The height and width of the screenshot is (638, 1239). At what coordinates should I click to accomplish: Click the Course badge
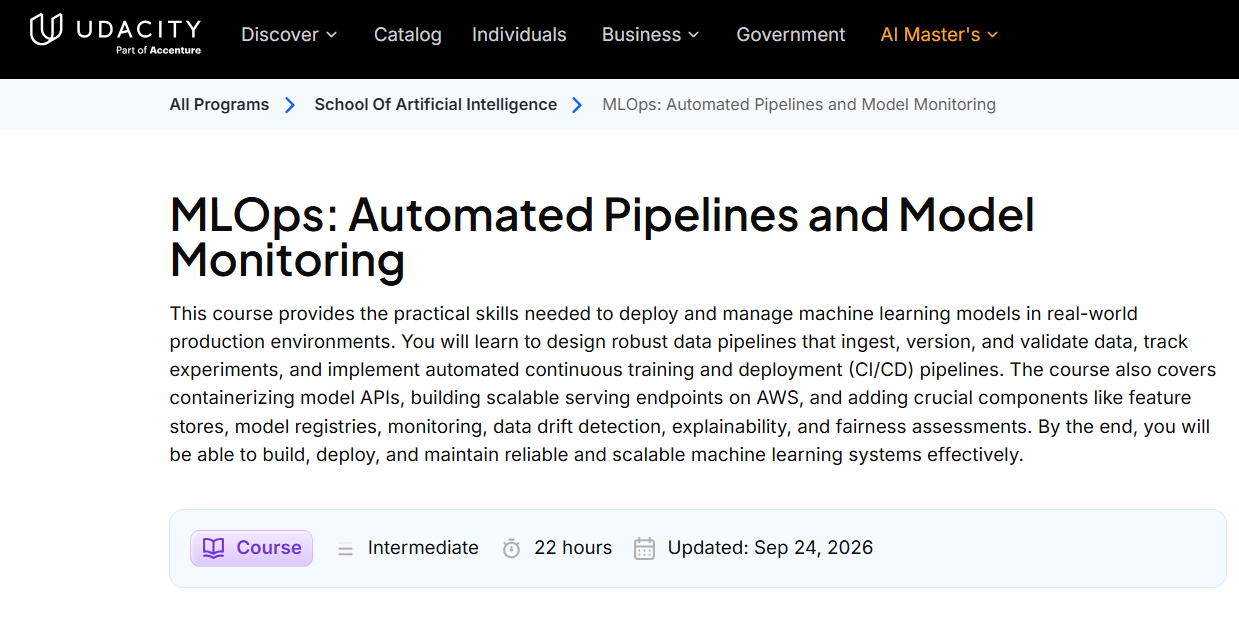click(251, 548)
